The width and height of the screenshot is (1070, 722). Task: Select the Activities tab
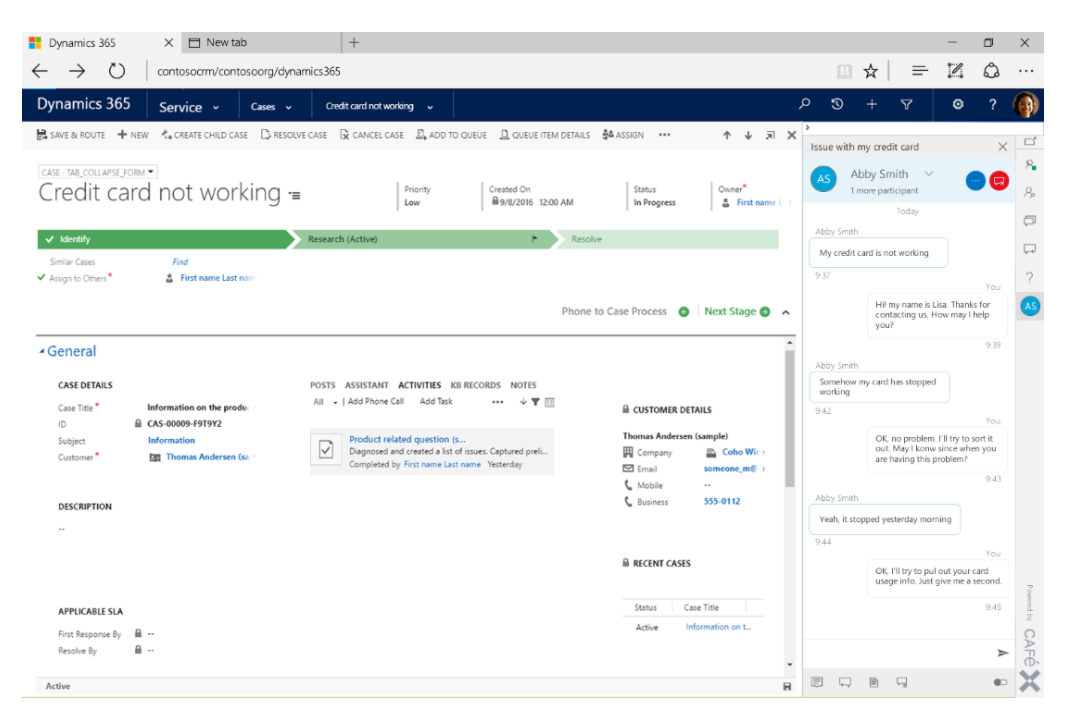(420, 386)
